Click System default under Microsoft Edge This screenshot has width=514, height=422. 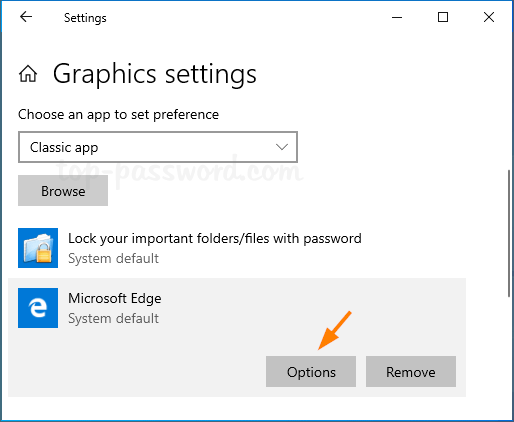(x=113, y=318)
